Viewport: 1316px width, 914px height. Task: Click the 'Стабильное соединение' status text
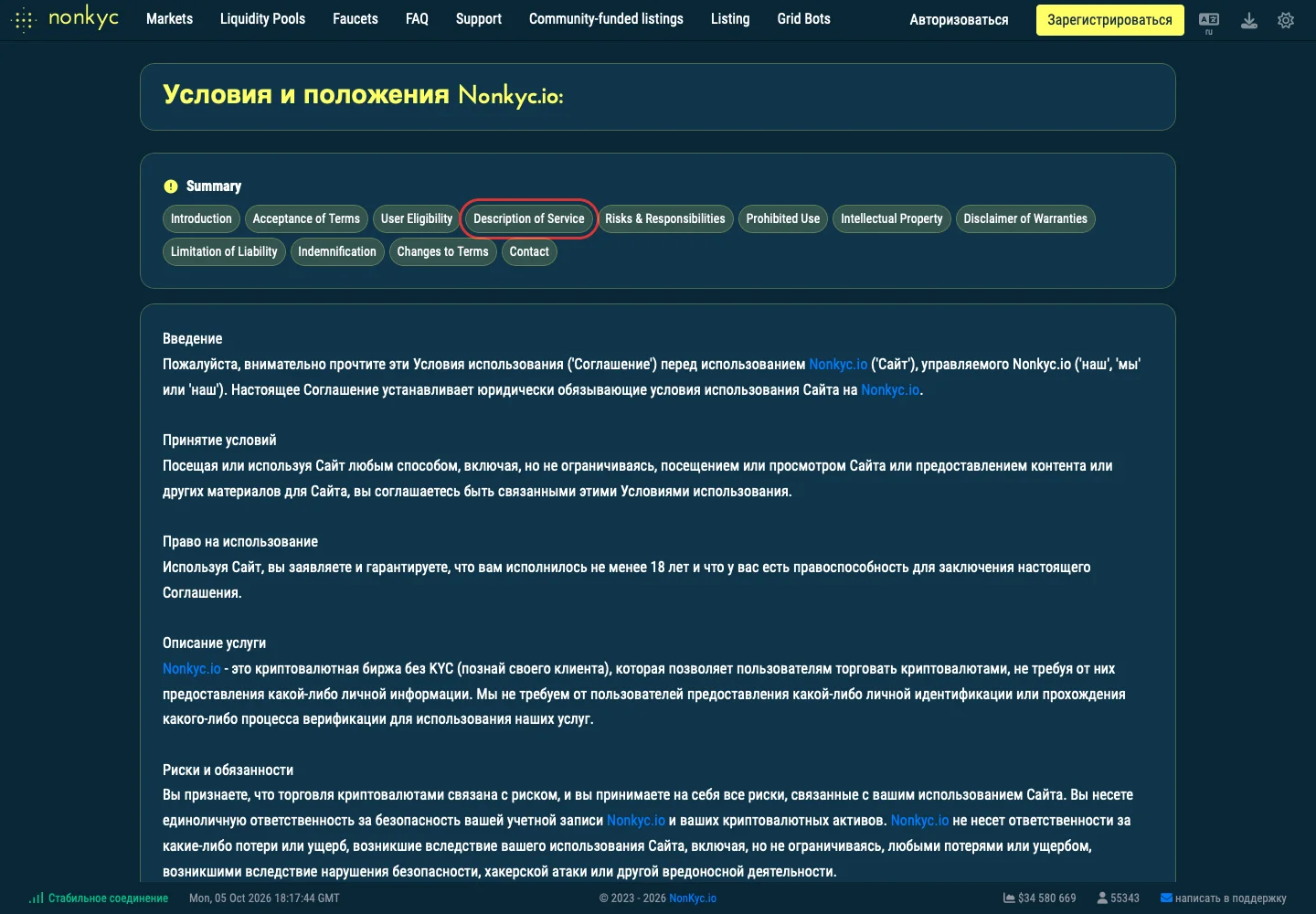pos(109,898)
